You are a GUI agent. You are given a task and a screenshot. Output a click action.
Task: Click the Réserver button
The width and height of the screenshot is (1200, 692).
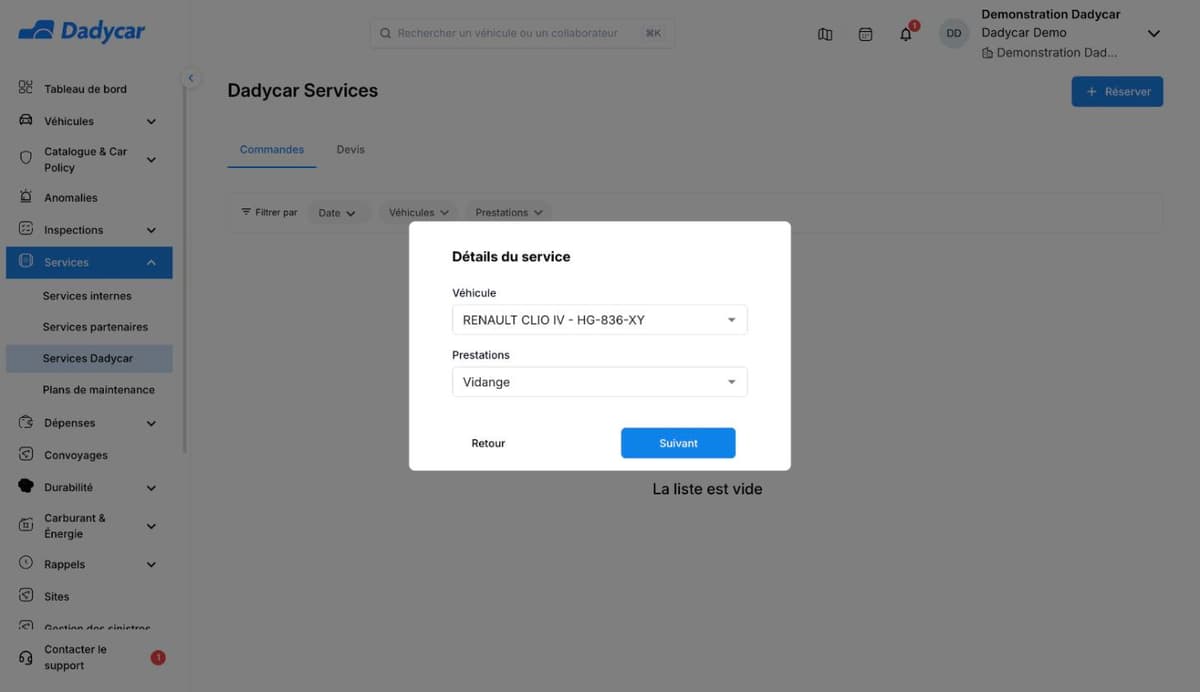(1117, 91)
